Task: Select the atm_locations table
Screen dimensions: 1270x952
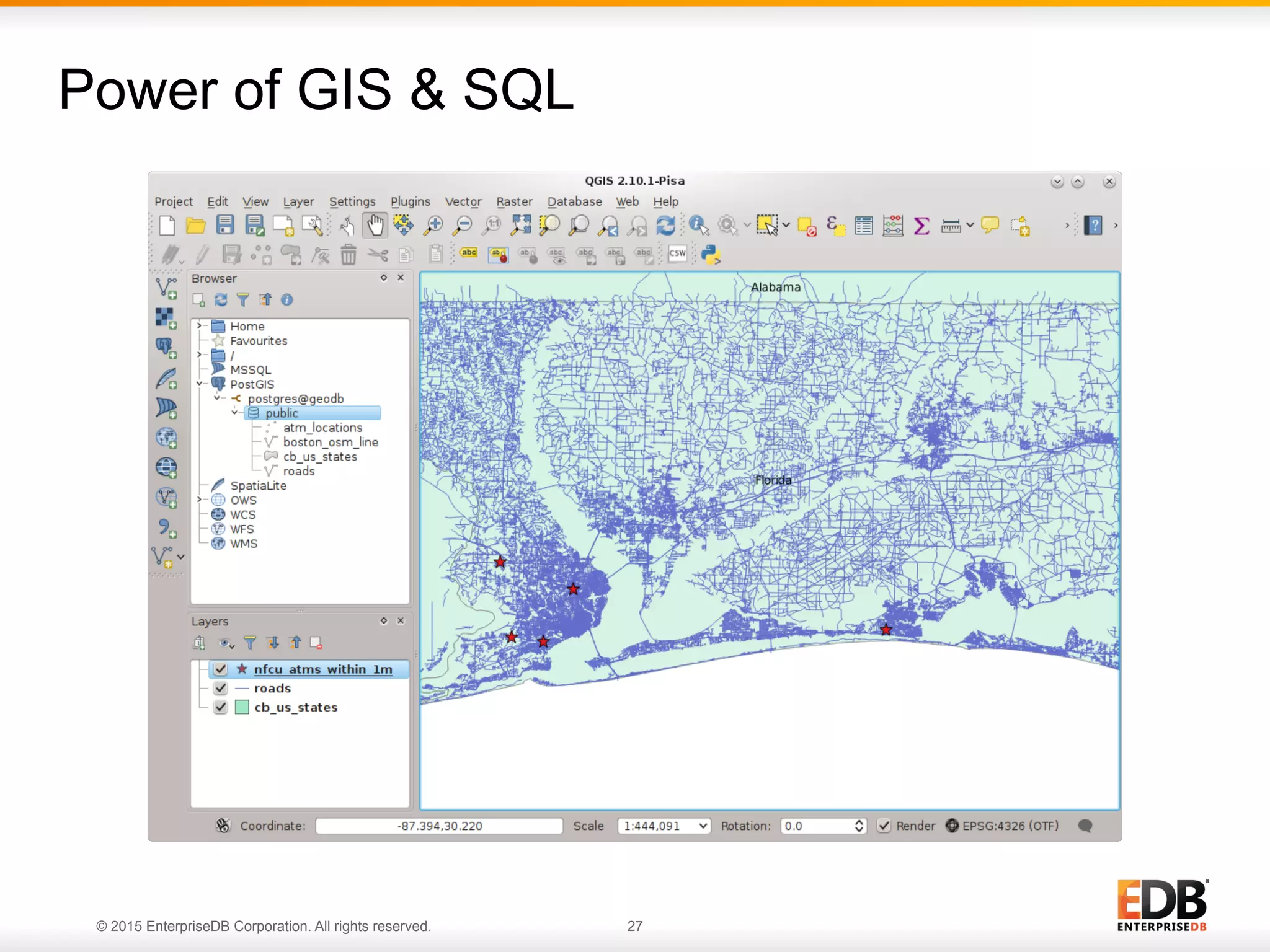Action: (322, 428)
